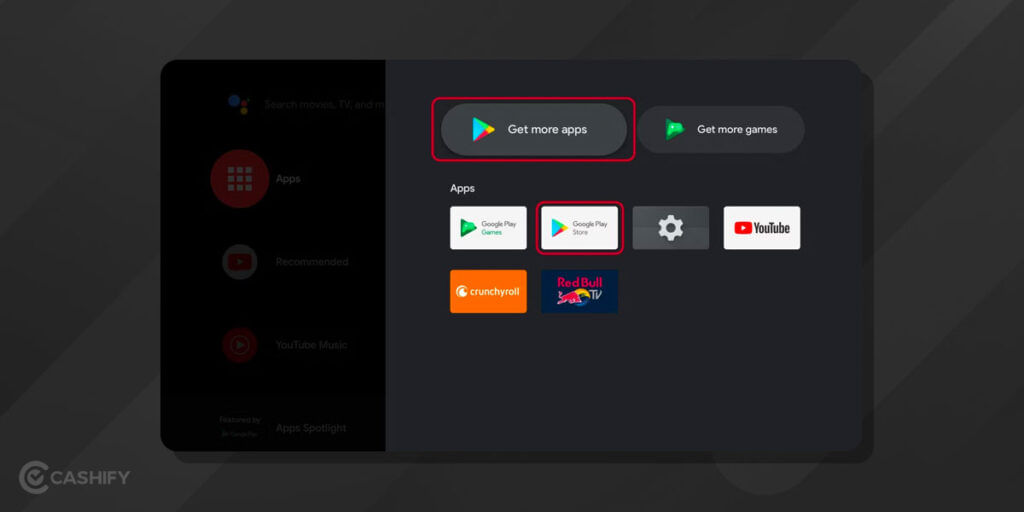The height and width of the screenshot is (512, 1024).
Task: Launch the YouTube app tile
Action: [761, 228]
